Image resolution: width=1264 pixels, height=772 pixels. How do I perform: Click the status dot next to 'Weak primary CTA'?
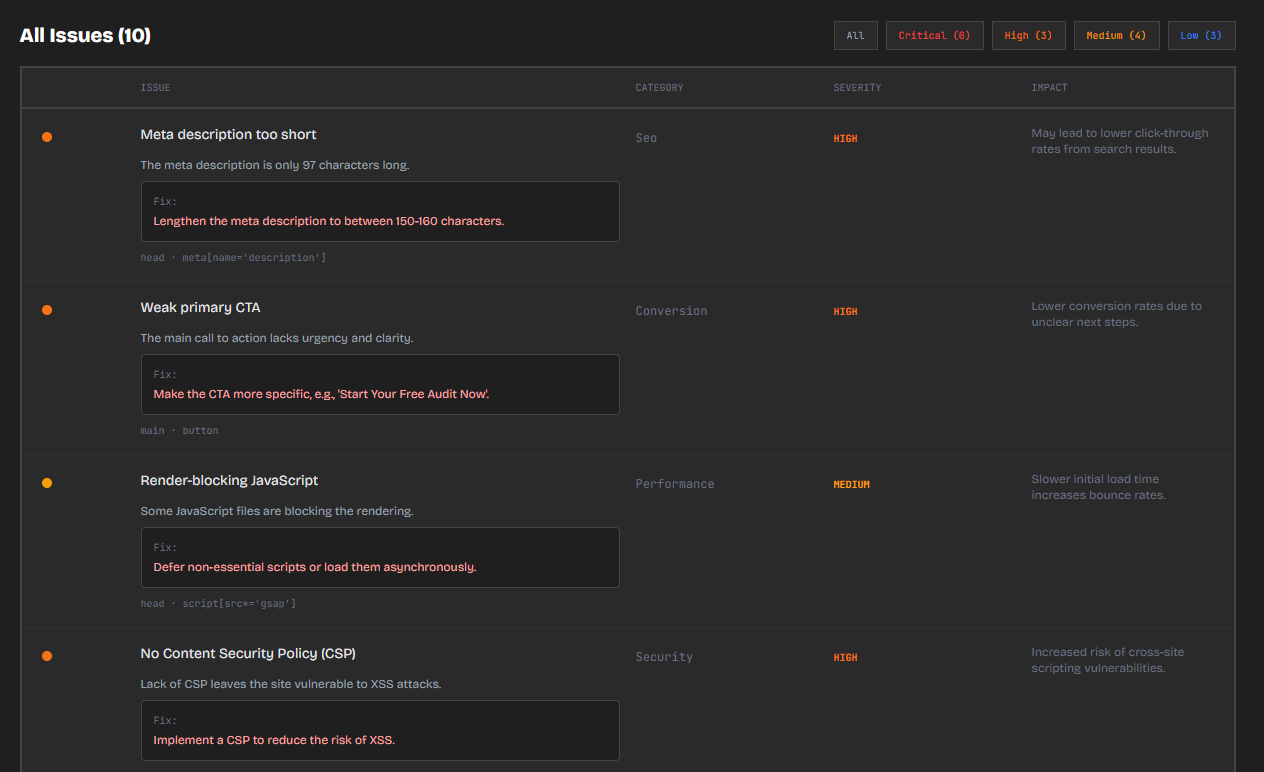(47, 310)
